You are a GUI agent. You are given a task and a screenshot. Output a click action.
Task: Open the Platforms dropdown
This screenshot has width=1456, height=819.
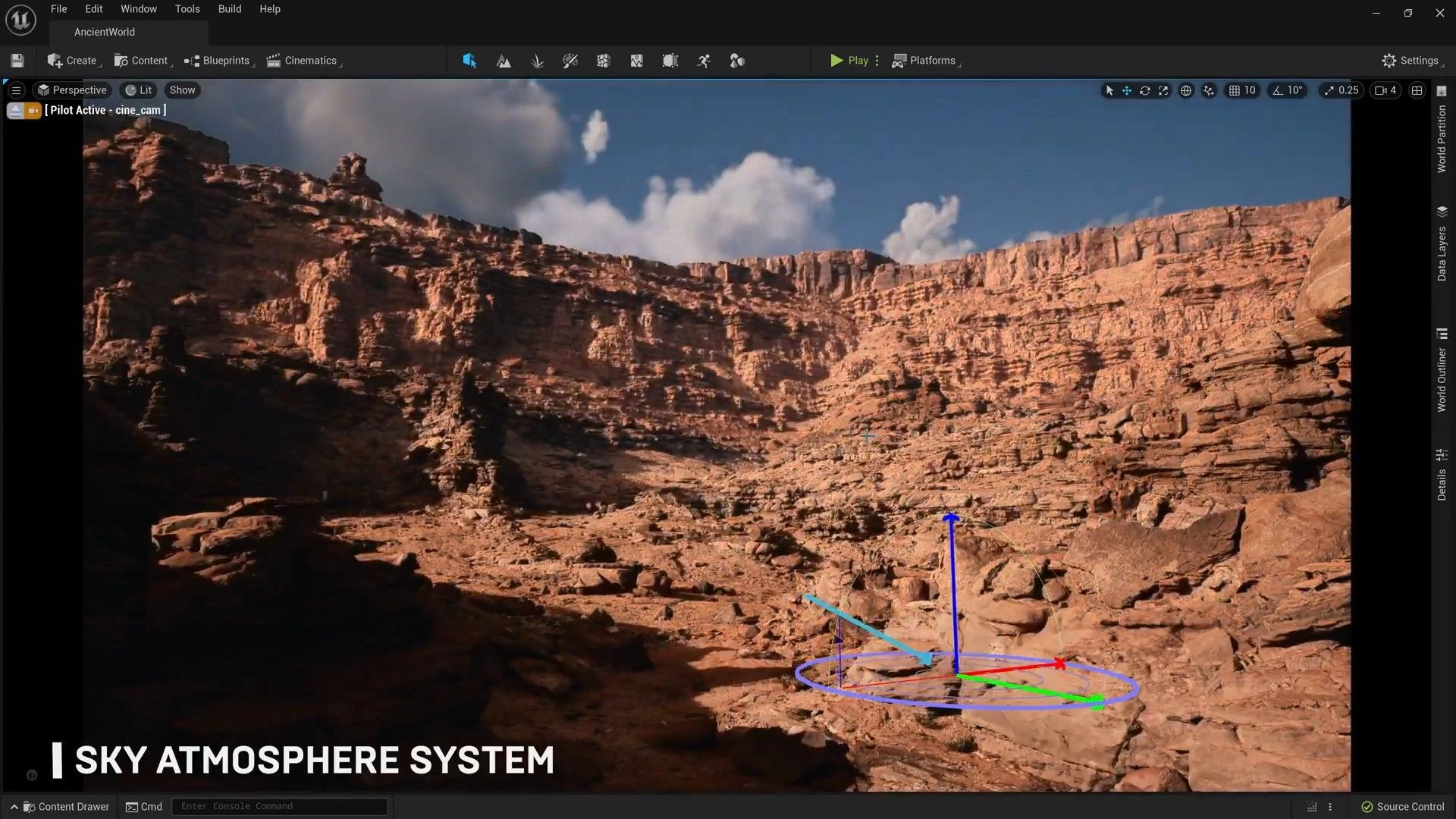tap(926, 61)
